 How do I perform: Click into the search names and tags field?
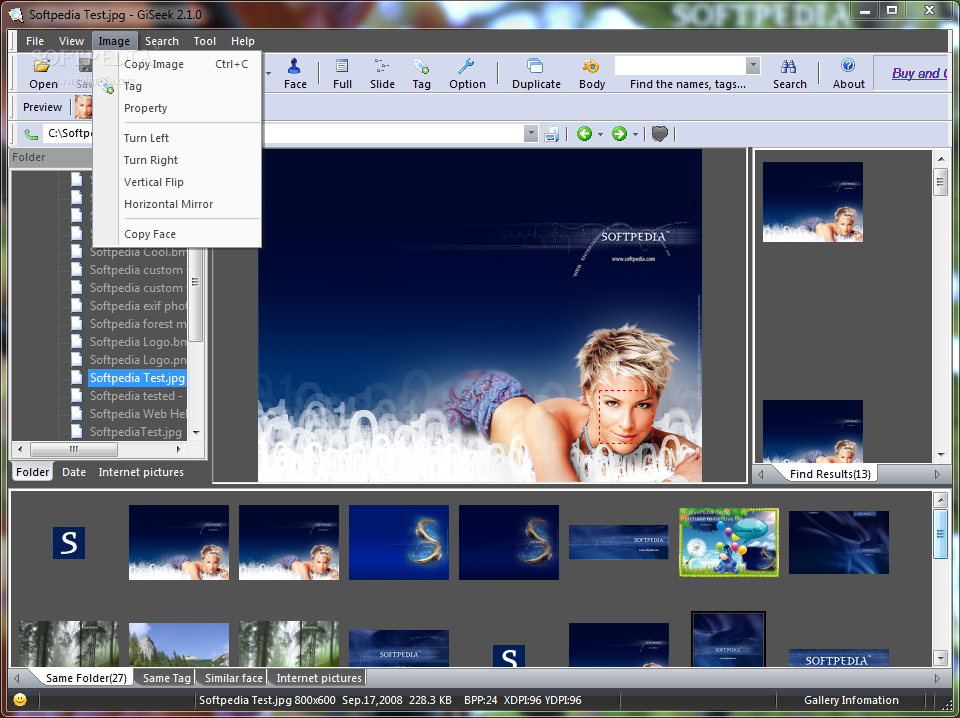pyautogui.click(x=680, y=65)
